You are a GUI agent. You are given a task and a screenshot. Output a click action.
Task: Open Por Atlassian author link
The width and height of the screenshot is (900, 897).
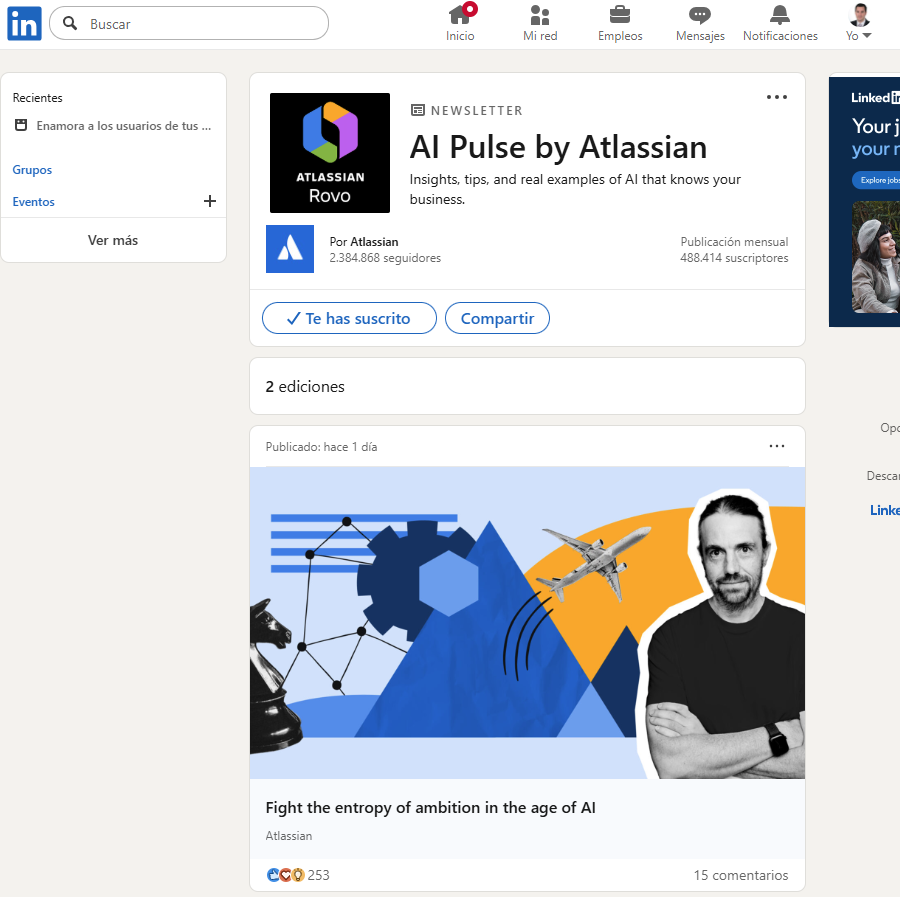(363, 242)
